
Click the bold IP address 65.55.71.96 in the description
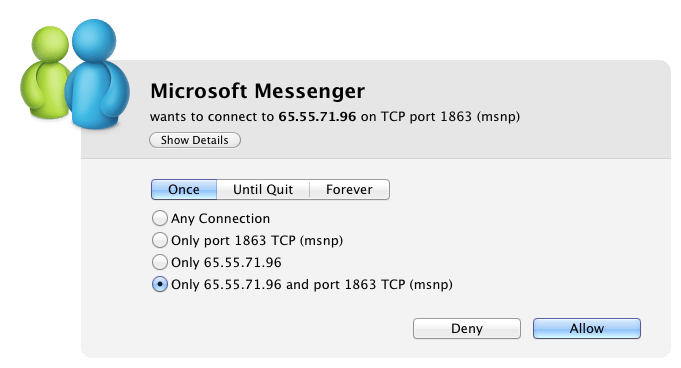click(x=317, y=116)
